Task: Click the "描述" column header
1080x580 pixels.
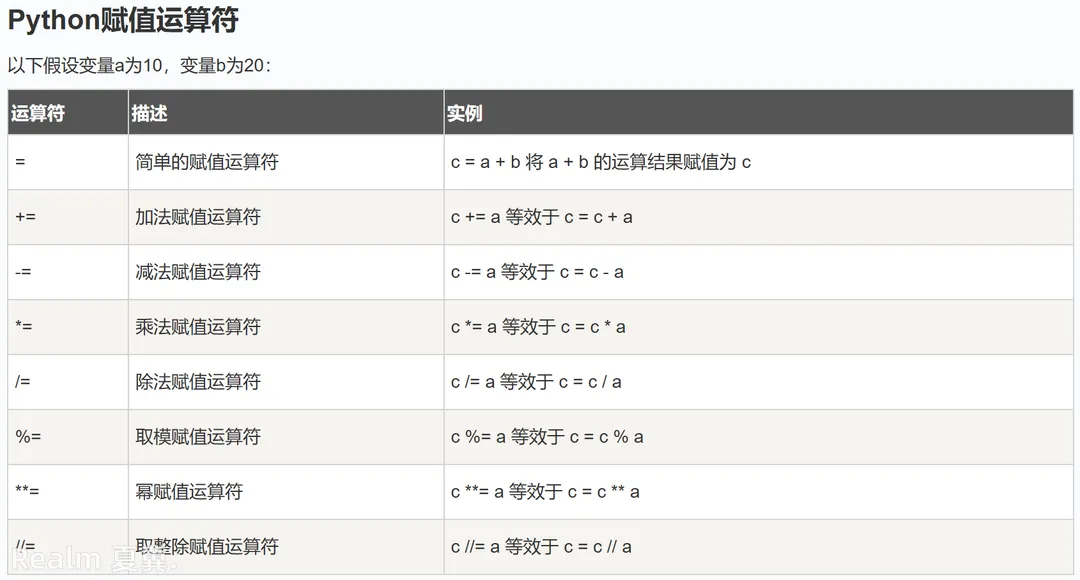Action: tap(149, 114)
